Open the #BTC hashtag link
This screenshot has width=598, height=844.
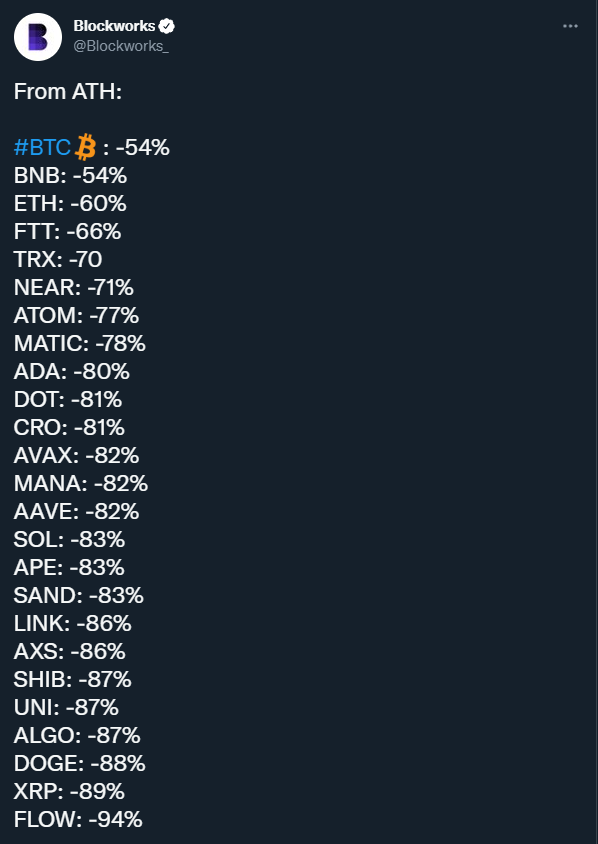tap(43, 147)
